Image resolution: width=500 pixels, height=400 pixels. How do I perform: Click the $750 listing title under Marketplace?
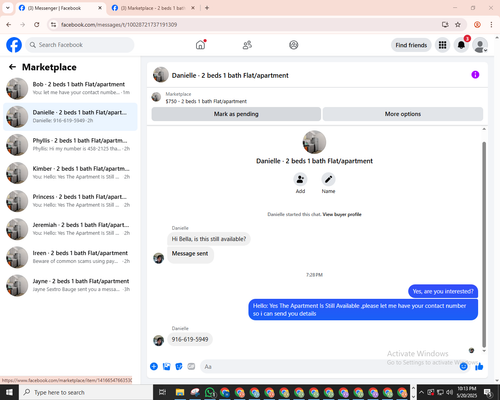pyautogui.click(x=206, y=101)
